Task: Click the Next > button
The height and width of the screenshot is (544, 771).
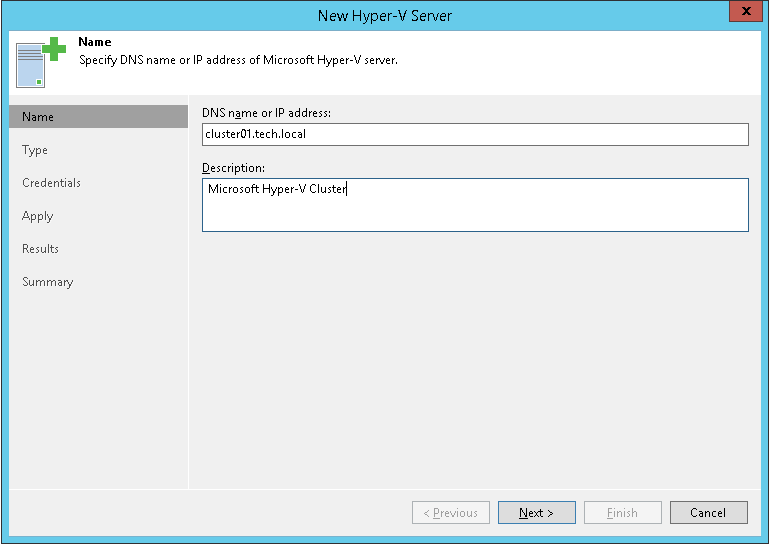Action: coord(536,513)
